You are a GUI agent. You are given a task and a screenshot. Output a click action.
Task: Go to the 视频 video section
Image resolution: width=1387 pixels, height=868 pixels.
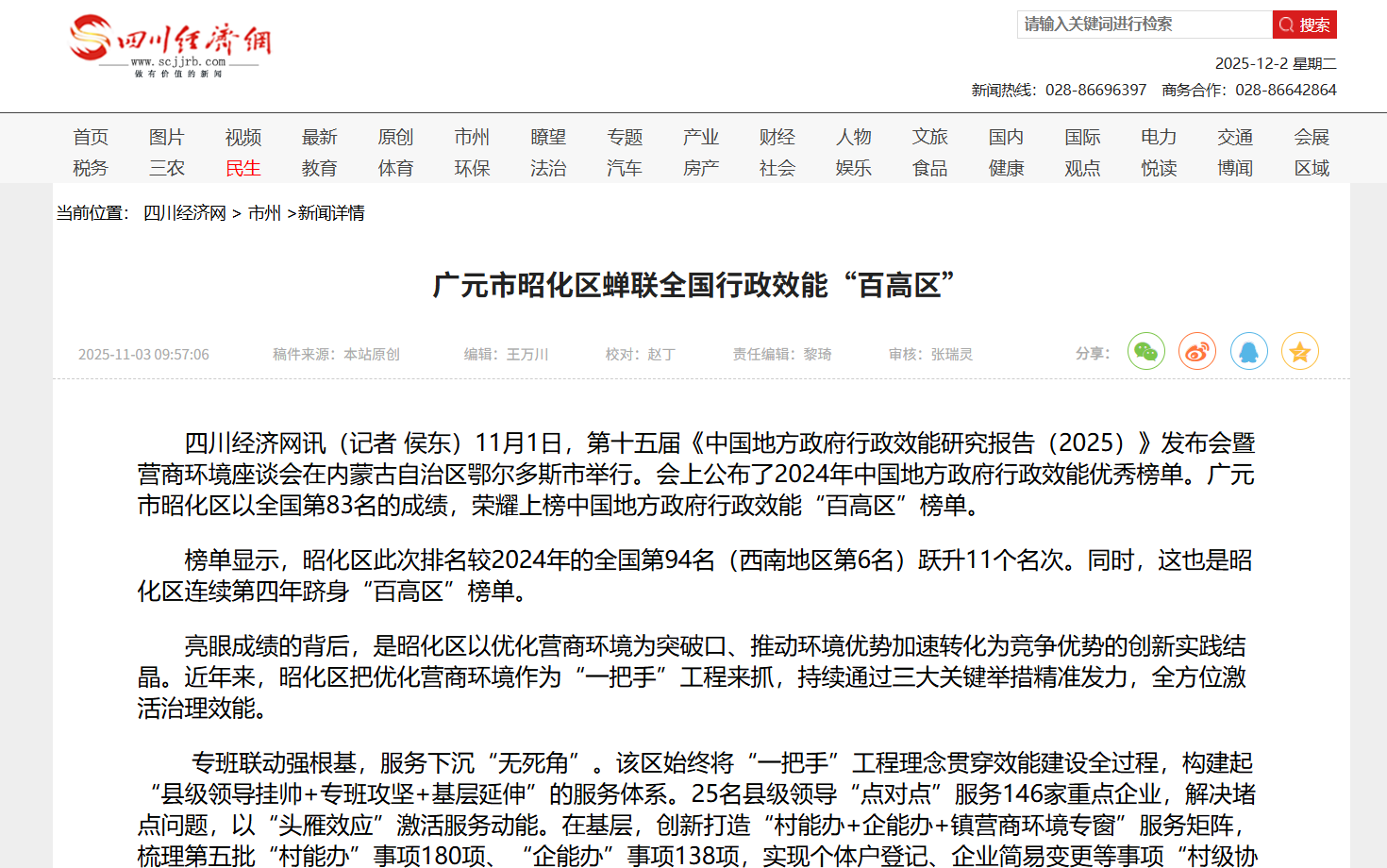243,138
